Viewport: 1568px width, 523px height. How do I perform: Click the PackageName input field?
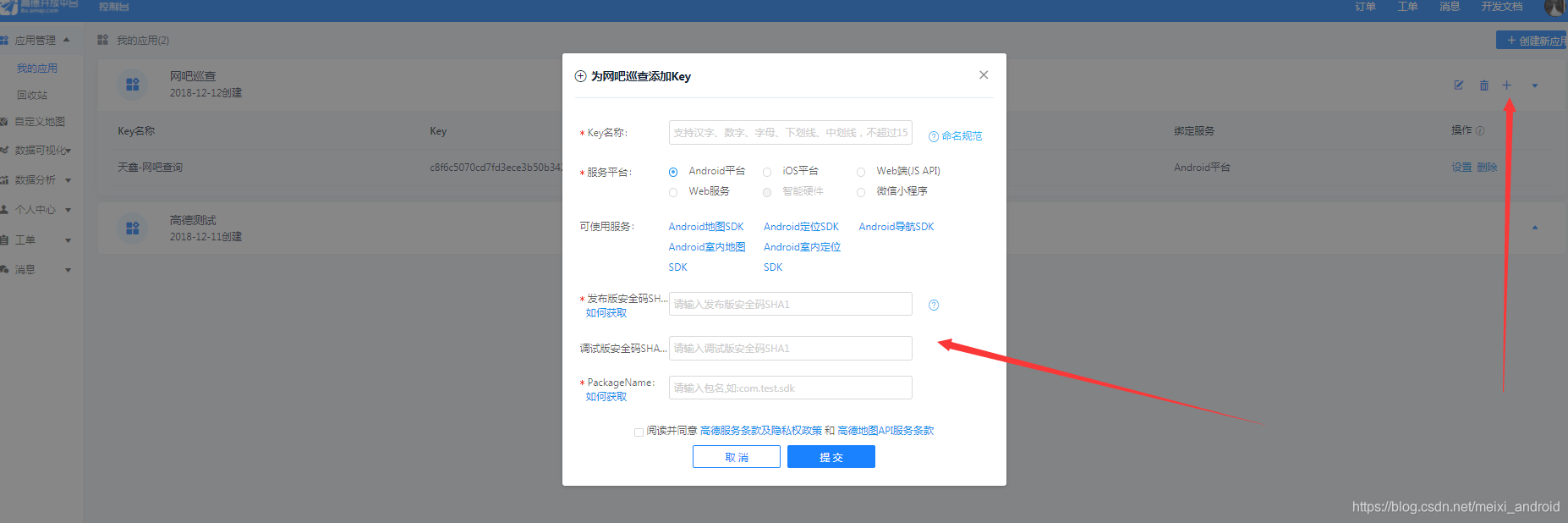pyautogui.click(x=790, y=388)
